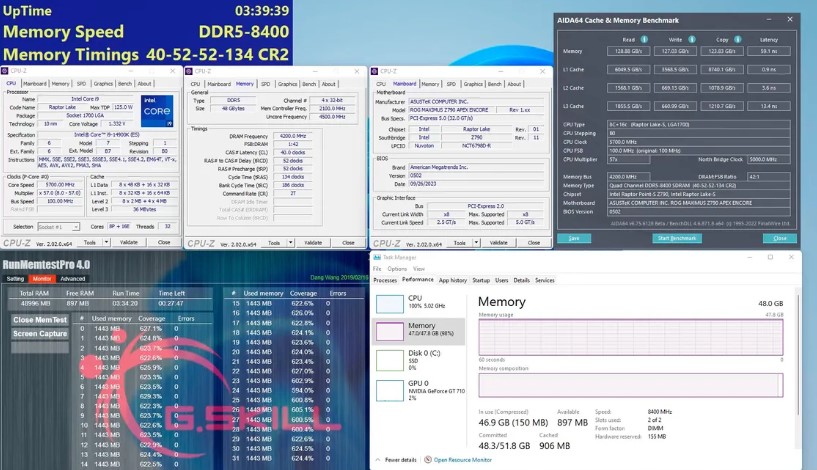This screenshot has width=817, height=470.
Task: Click Fewer details label in Task Manager
Action: pos(401,460)
